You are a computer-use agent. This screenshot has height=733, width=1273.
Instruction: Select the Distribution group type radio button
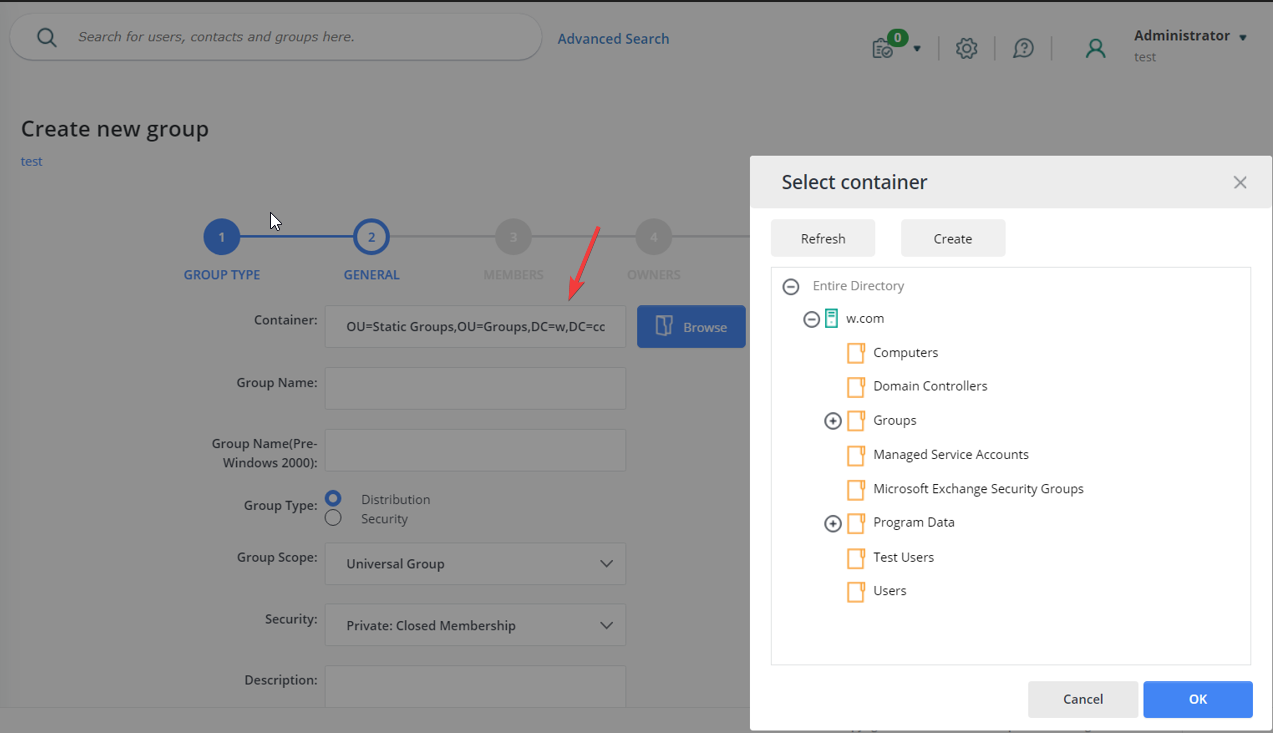[x=334, y=498]
